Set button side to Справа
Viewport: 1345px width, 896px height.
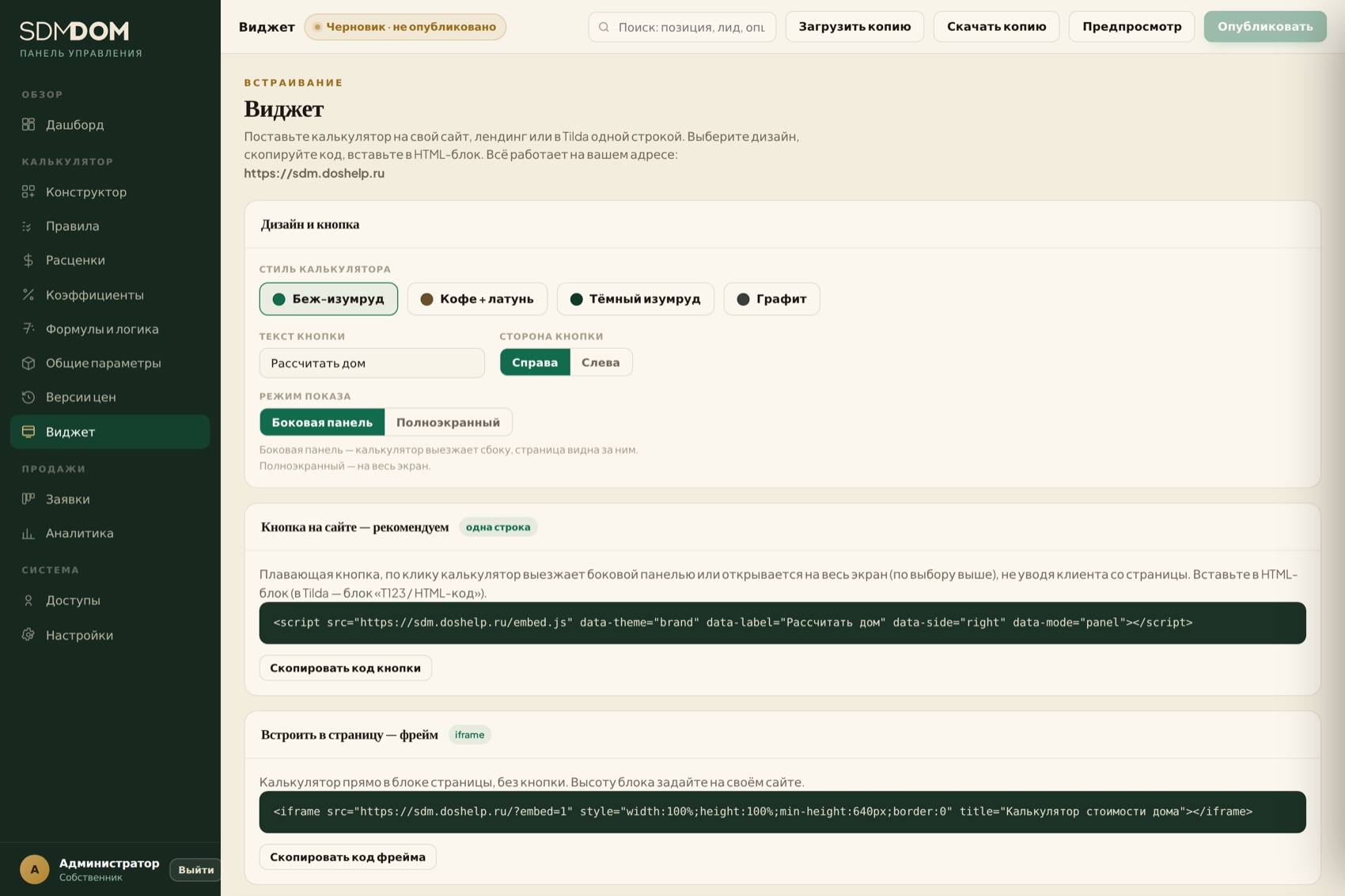pos(535,362)
